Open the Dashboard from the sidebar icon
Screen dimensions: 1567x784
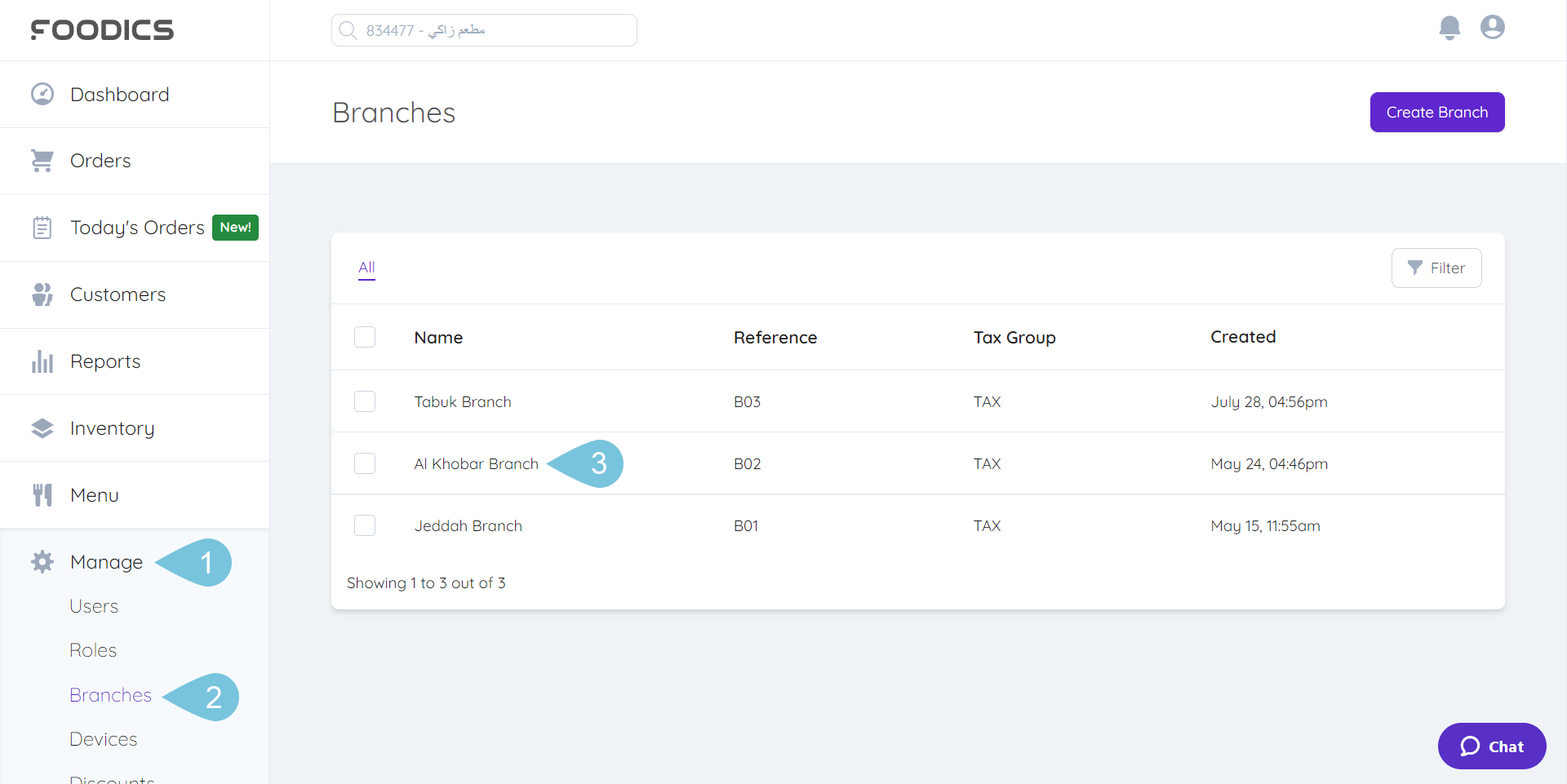click(42, 94)
